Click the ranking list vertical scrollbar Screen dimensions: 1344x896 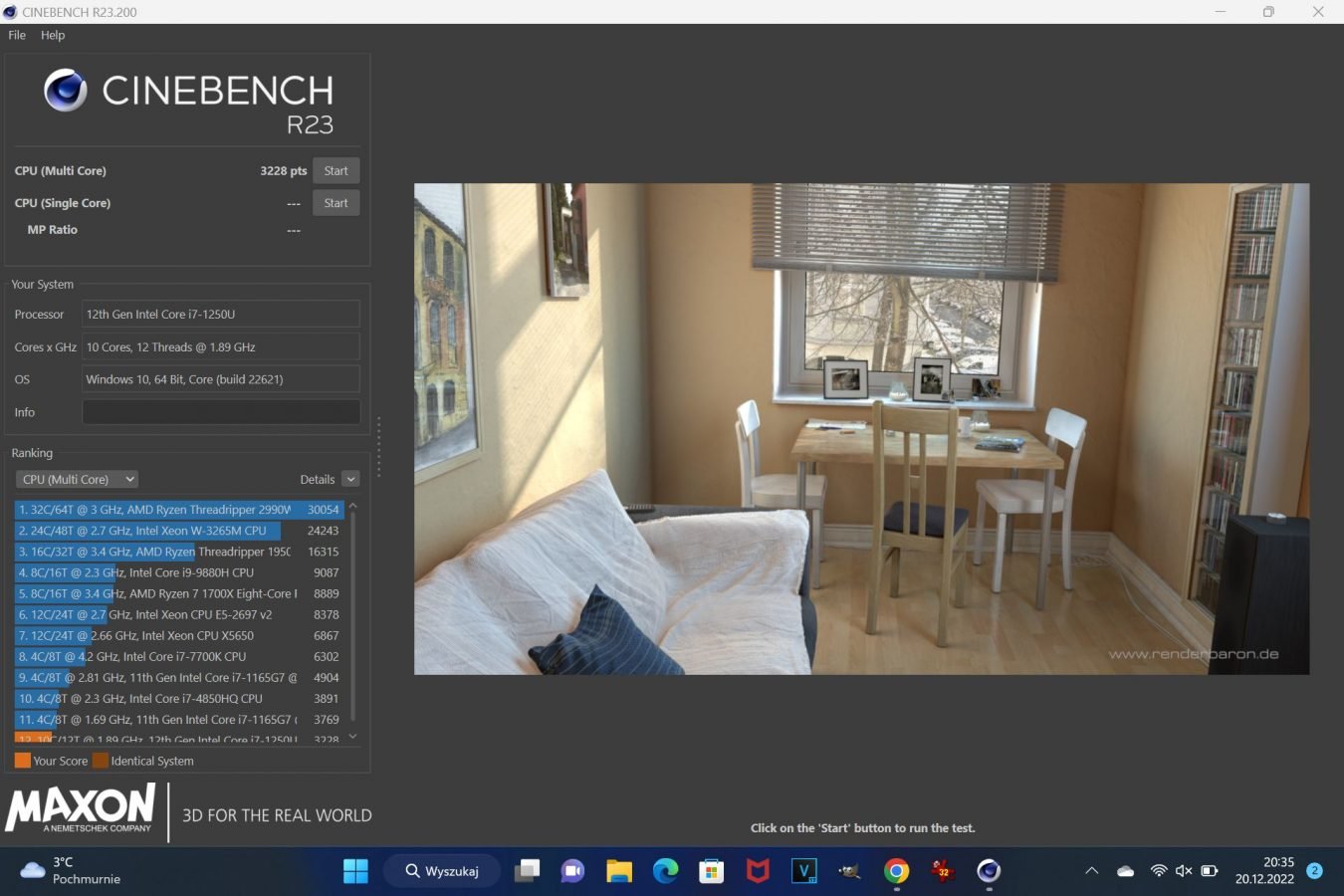352,617
